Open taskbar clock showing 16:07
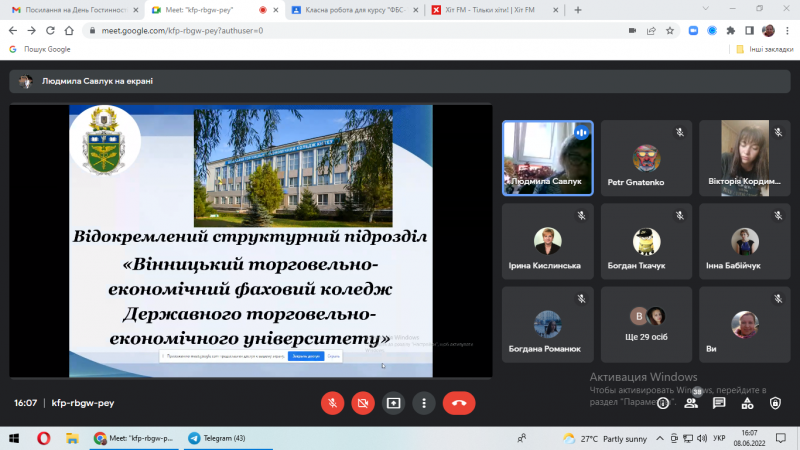 point(749,438)
